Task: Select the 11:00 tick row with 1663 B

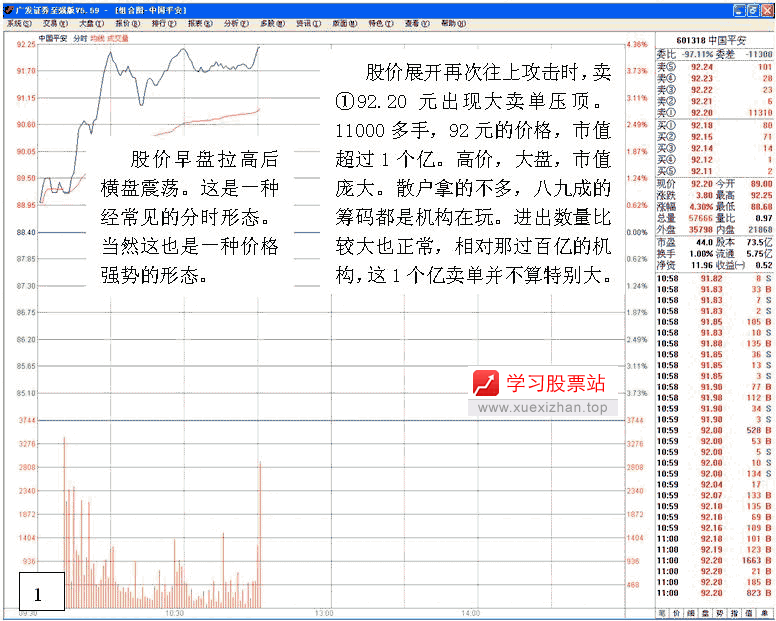Action: coord(715,560)
